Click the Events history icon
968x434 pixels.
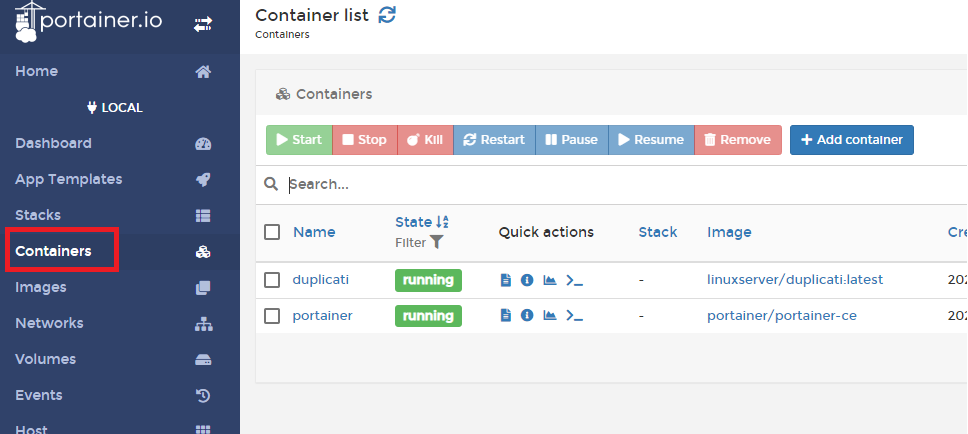[203, 395]
